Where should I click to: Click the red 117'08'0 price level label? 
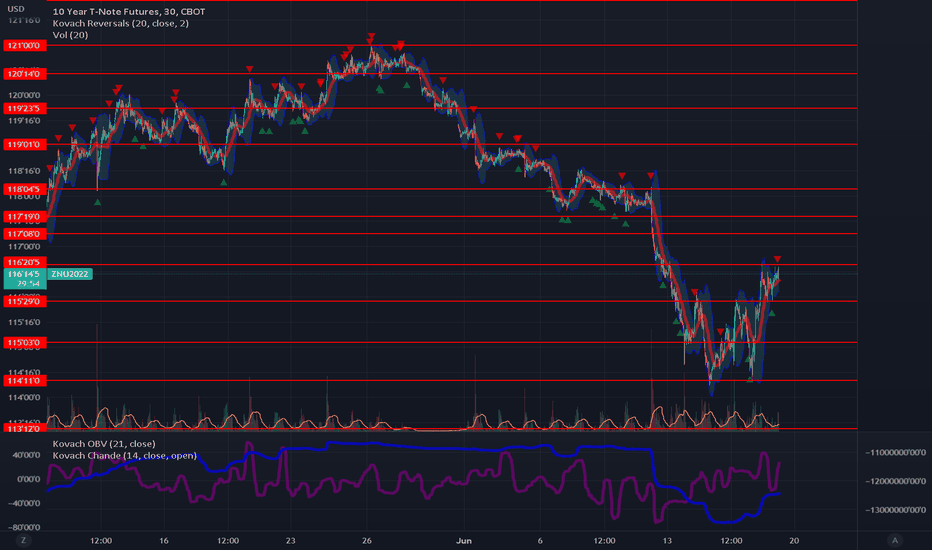(x=24, y=234)
